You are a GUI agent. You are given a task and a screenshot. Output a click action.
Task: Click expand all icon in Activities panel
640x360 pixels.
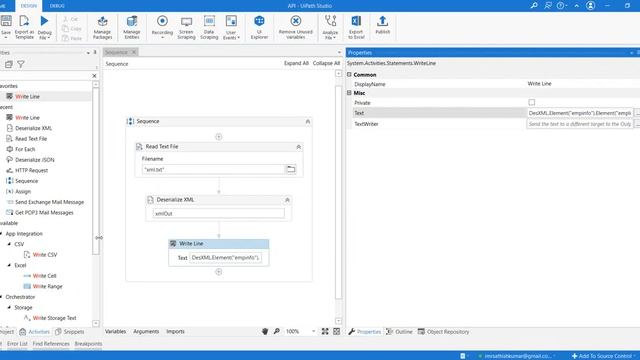click(9, 64)
